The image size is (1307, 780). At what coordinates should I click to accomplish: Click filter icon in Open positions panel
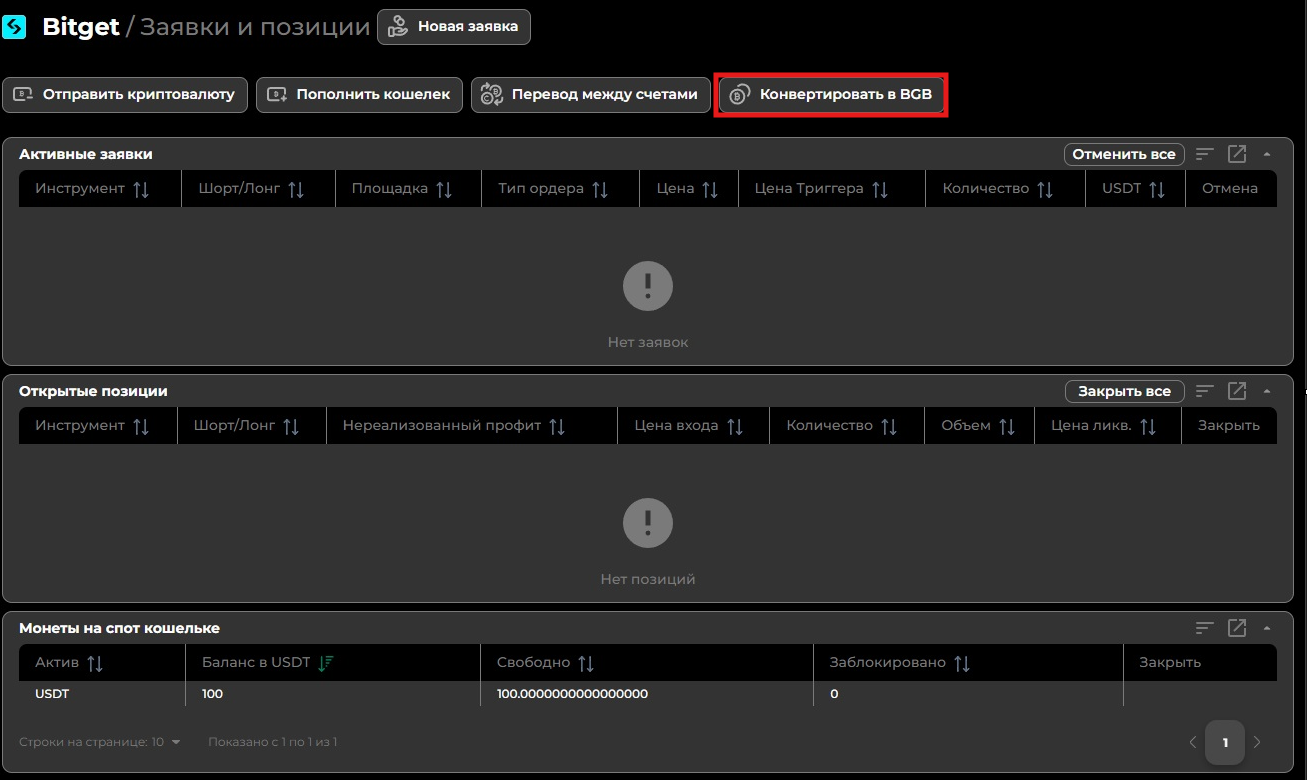(1205, 391)
